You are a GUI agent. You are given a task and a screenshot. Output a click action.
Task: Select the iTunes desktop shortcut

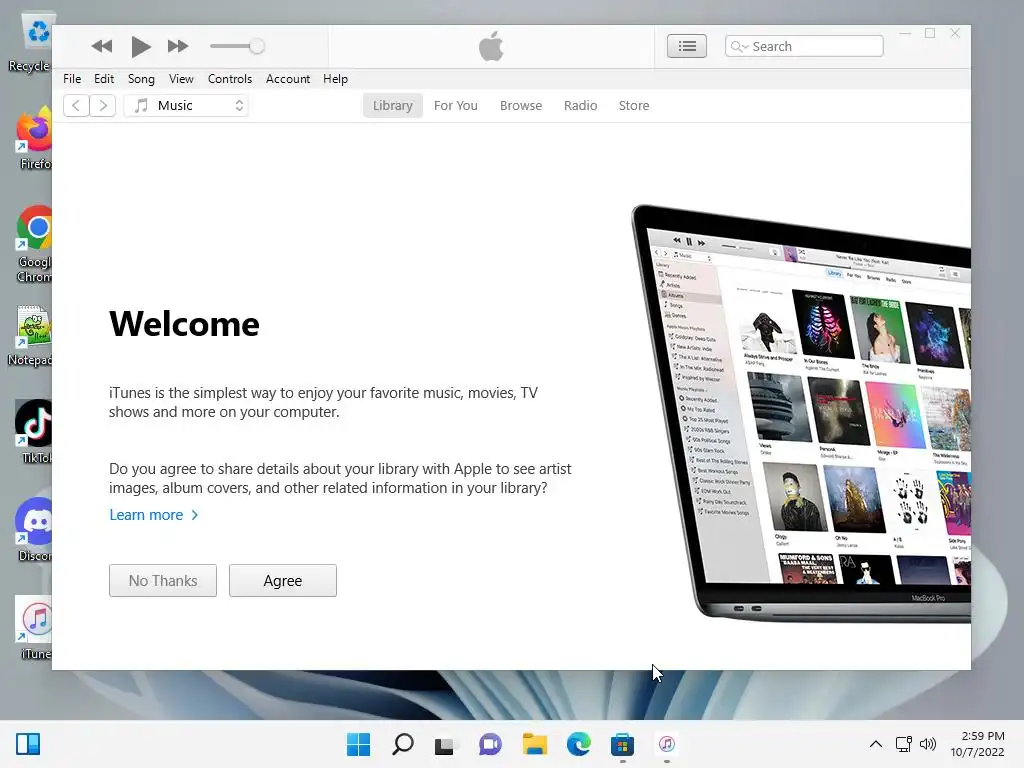pos(35,628)
